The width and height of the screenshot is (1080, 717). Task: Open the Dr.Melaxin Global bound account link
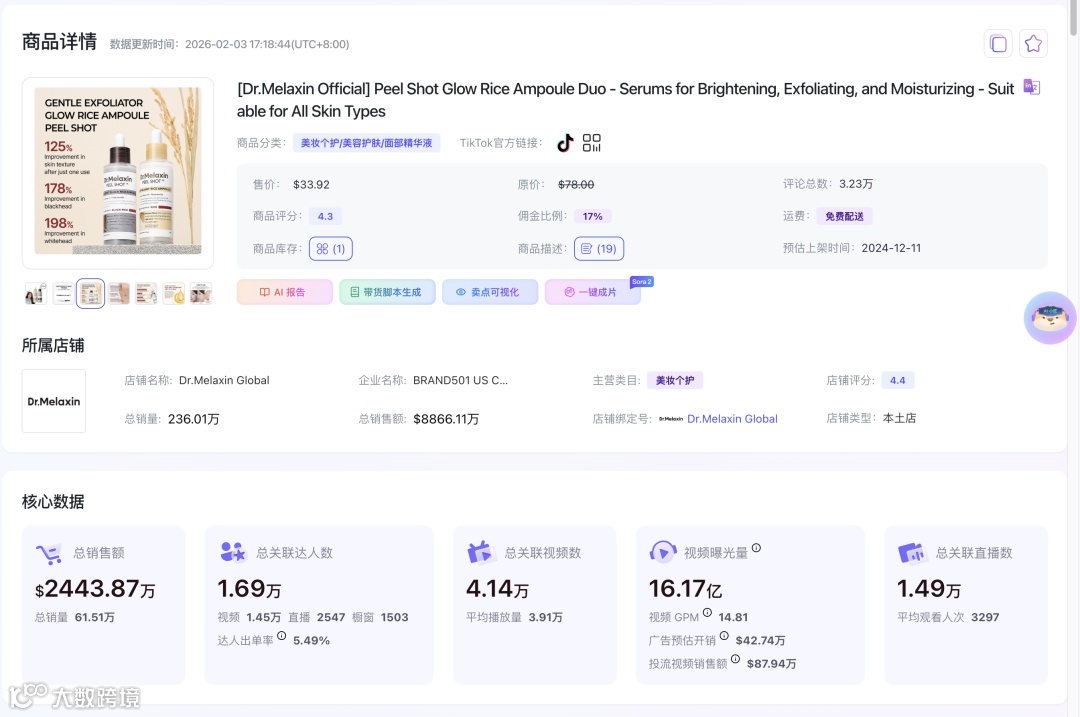tap(731, 419)
